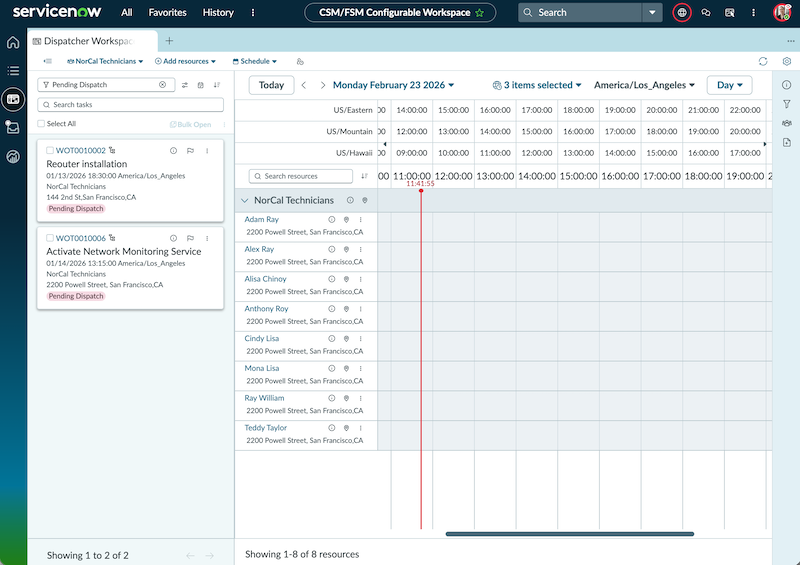Click the globe scope selector icon
This screenshot has height=565, width=800.
coord(682,13)
